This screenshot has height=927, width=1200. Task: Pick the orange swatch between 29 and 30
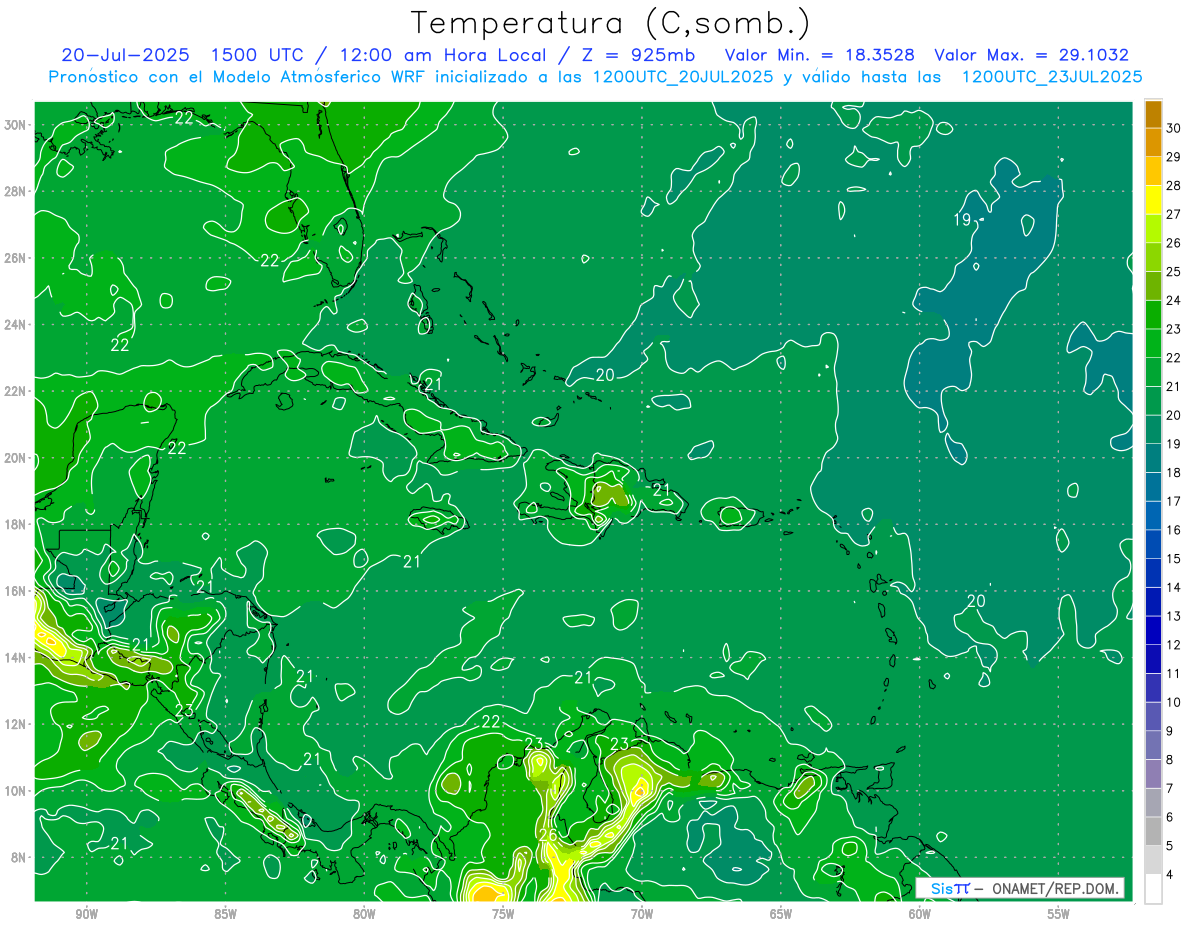coord(1153,142)
